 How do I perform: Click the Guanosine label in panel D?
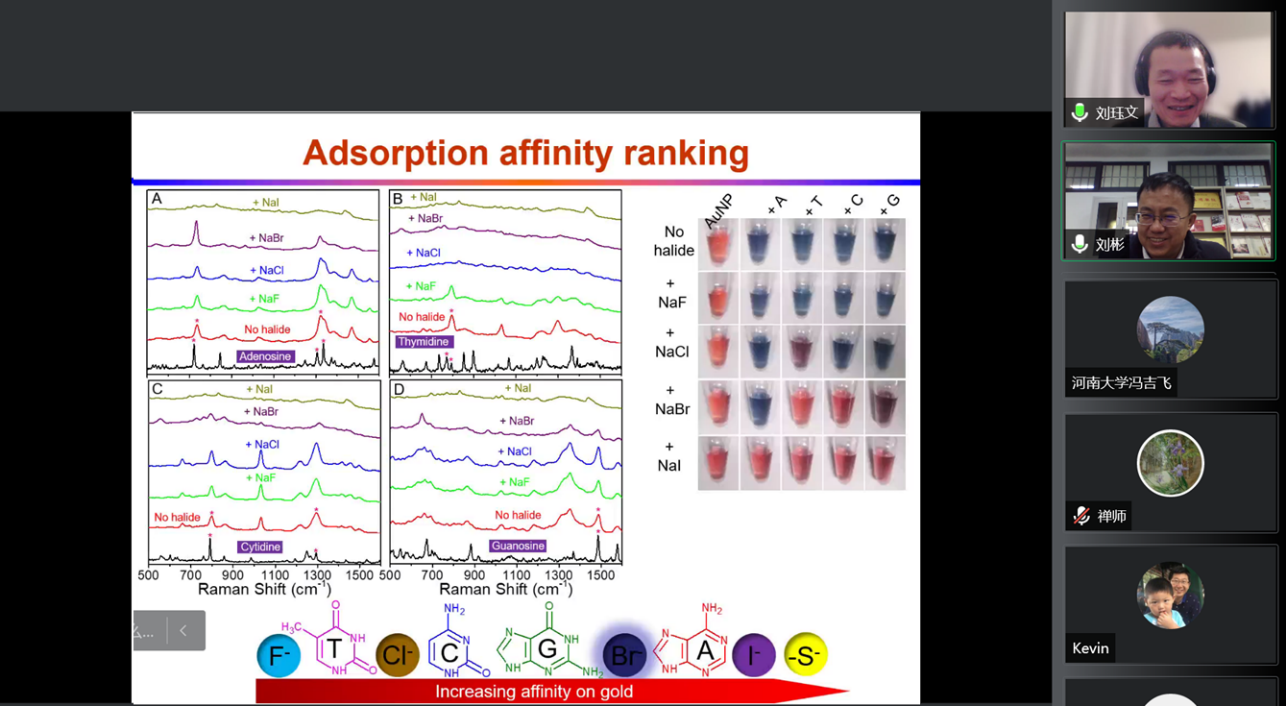[518, 546]
